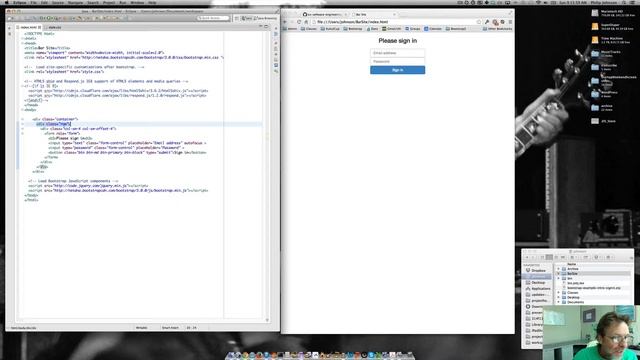This screenshot has height=360, width=640.
Task: Select Applications in Finder sidebar
Action: point(538,289)
